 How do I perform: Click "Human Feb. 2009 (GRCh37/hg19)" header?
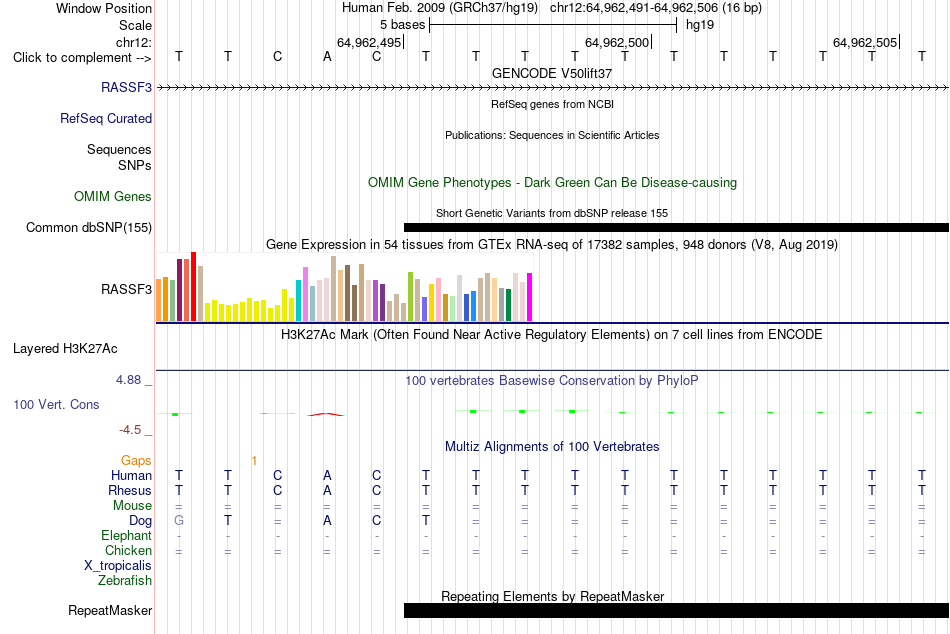[440, 8]
